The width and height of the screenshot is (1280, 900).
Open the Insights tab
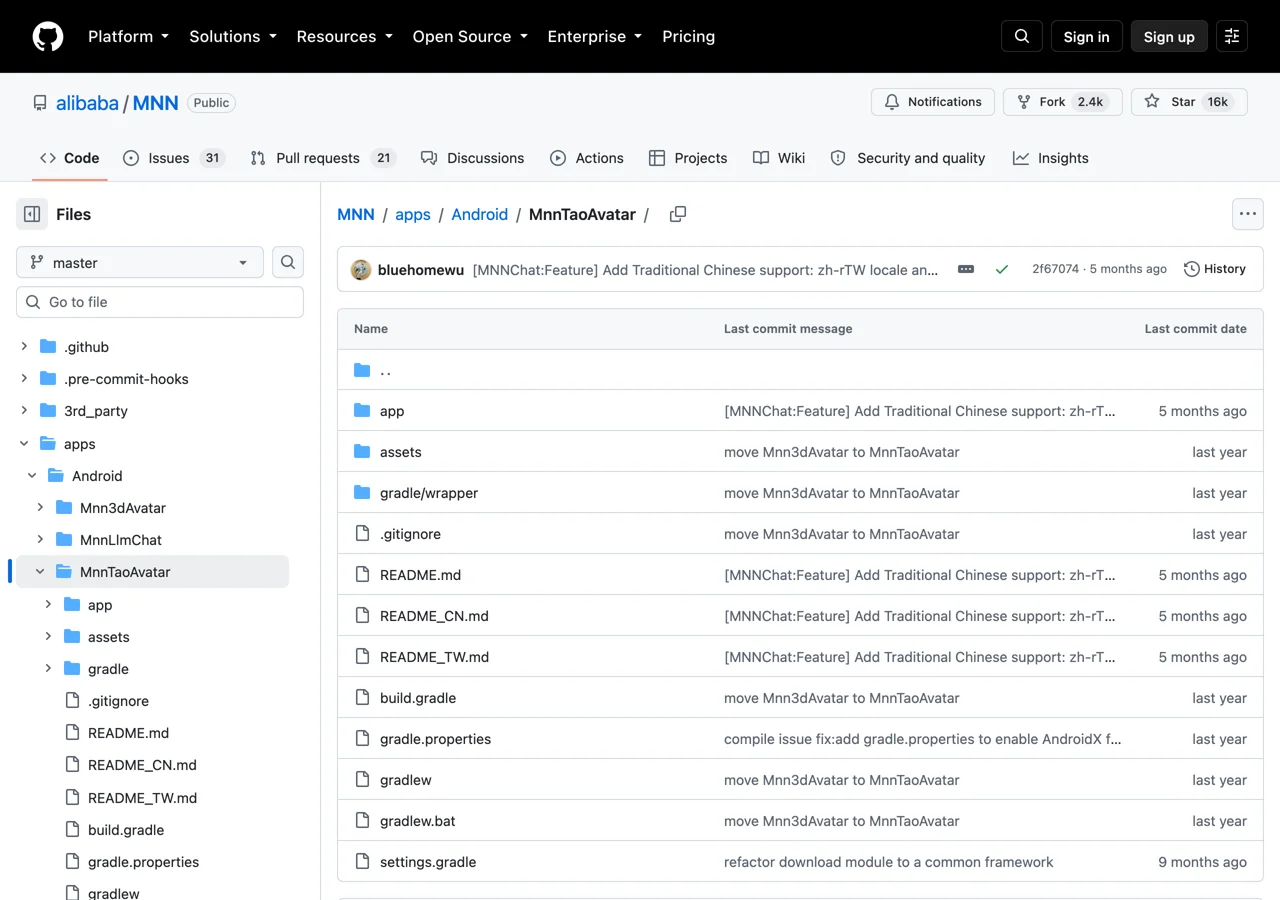(x=1050, y=158)
